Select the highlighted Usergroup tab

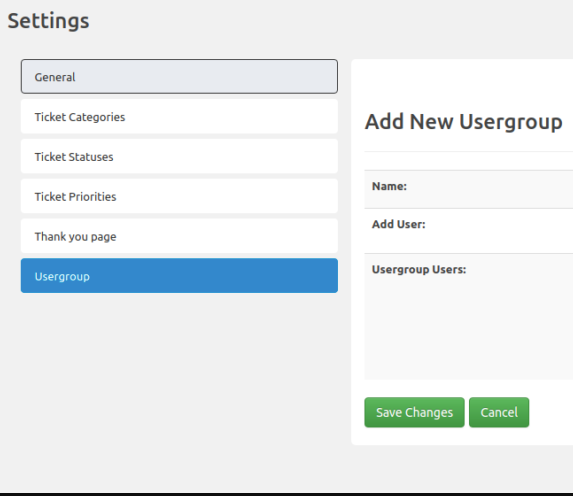(179, 276)
